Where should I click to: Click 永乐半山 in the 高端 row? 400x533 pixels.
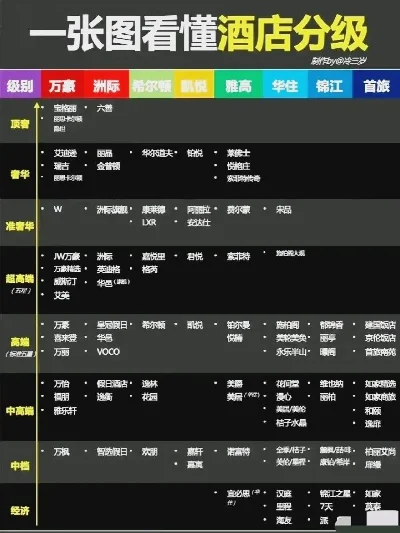(292, 351)
